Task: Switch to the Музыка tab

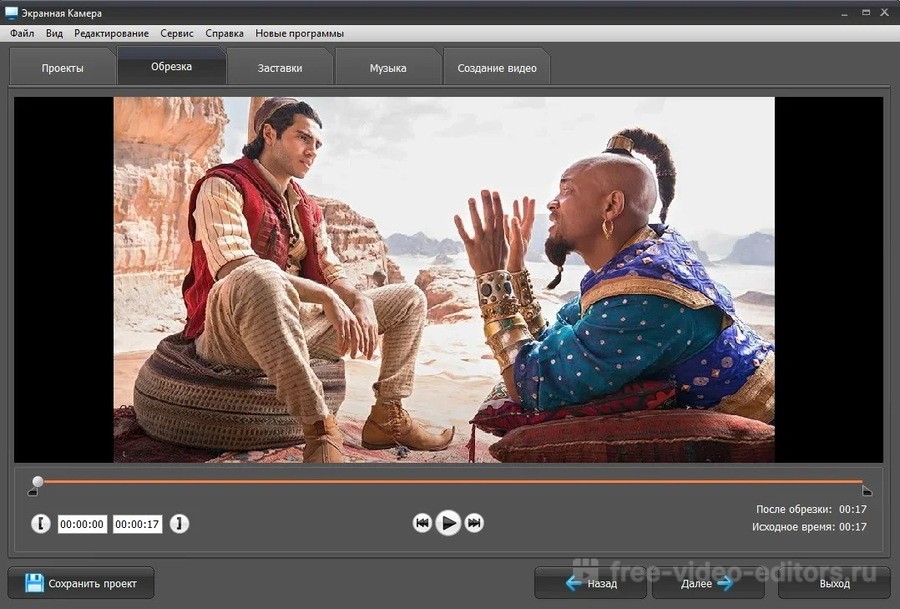Action: [x=388, y=68]
